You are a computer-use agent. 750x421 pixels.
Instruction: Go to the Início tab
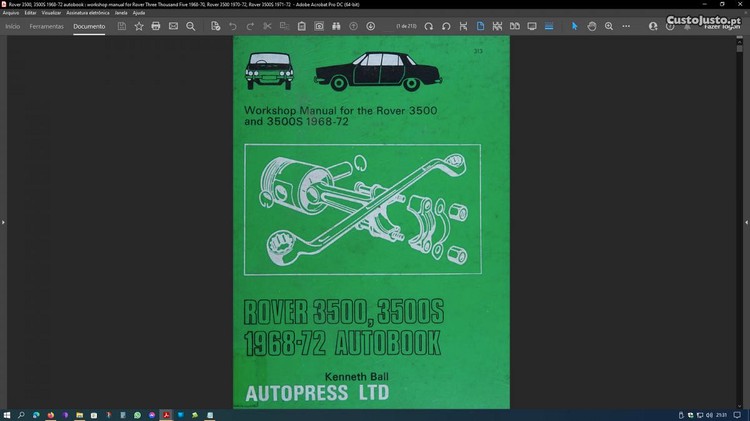click(x=12, y=26)
